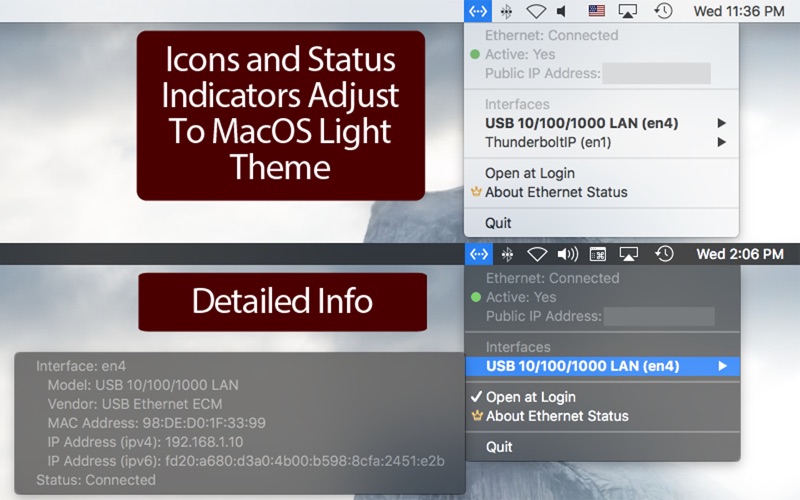Click the Ethernet Status icon in the dark menu bar

pyautogui.click(x=478, y=254)
